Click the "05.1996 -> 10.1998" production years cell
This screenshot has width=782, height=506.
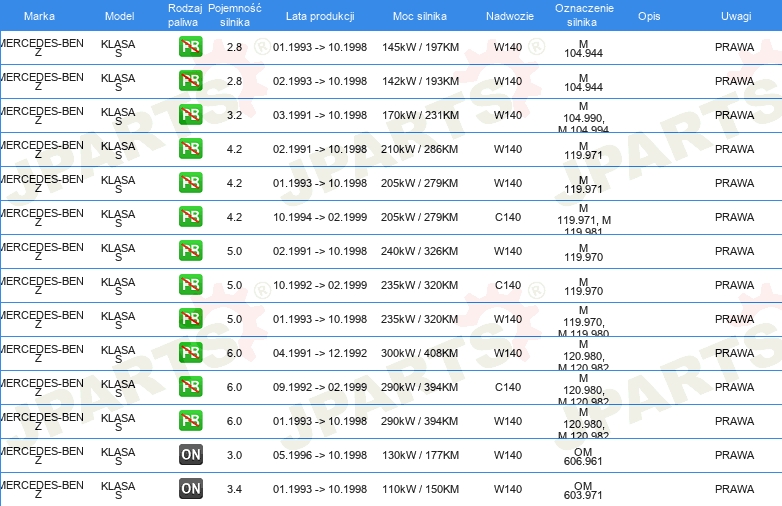click(320, 455)
